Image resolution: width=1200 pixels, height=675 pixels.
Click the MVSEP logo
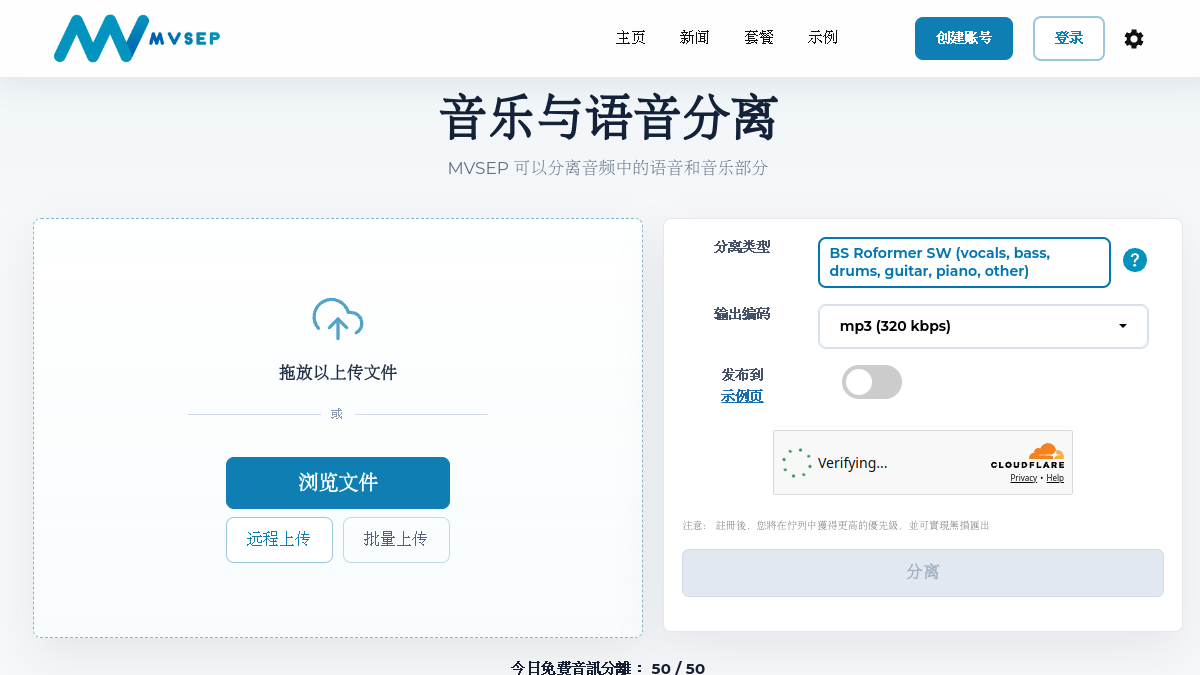[x=137, y=38]
